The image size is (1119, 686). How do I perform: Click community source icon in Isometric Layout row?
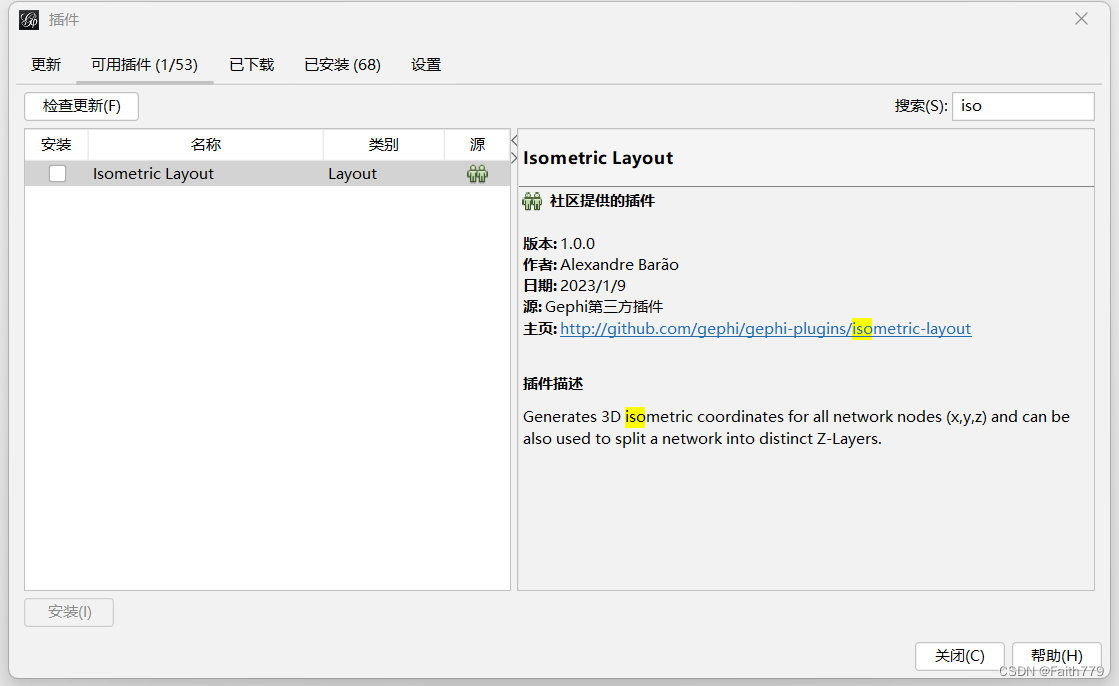(477, 173)
